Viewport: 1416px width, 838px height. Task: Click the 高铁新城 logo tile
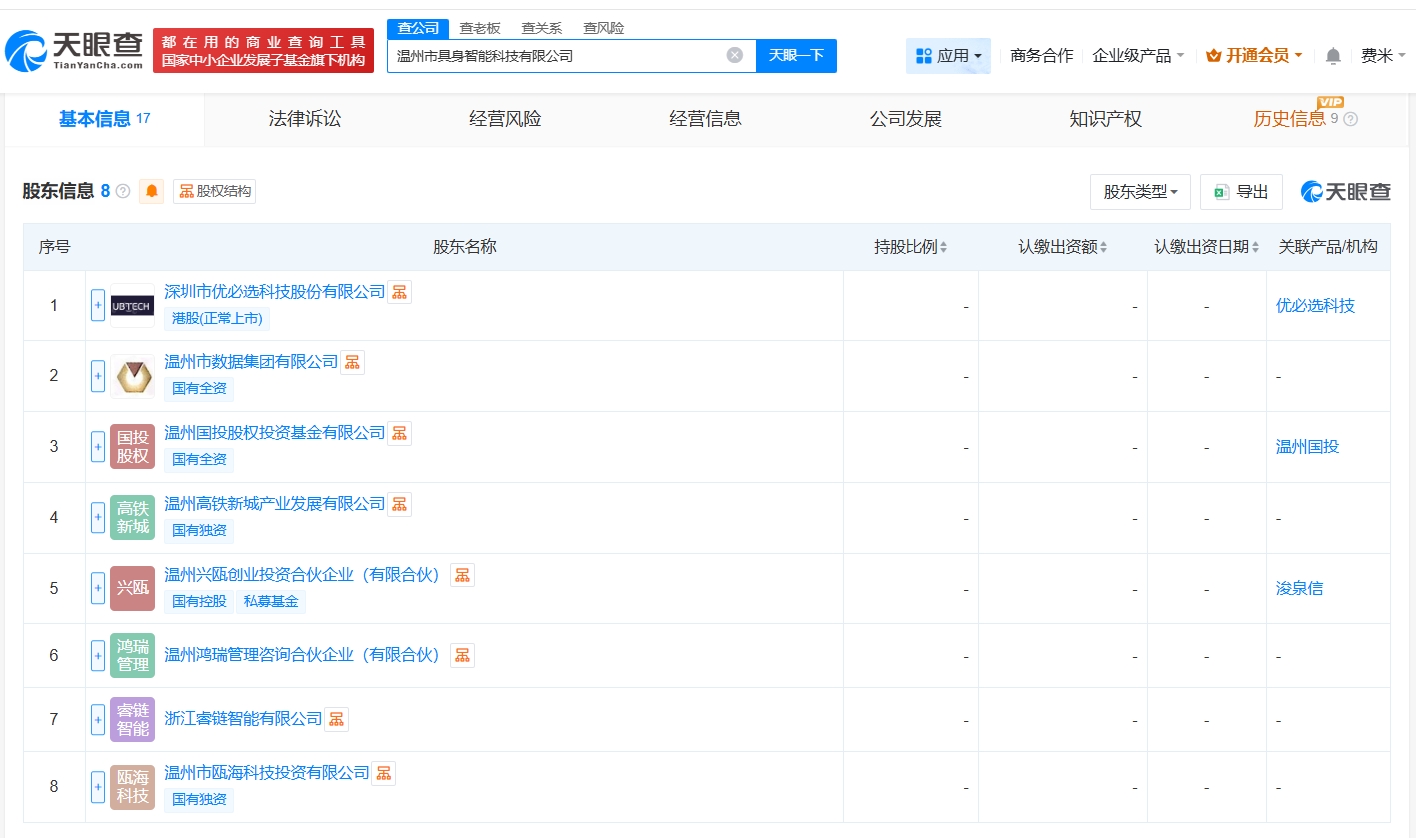pos(132,518)
